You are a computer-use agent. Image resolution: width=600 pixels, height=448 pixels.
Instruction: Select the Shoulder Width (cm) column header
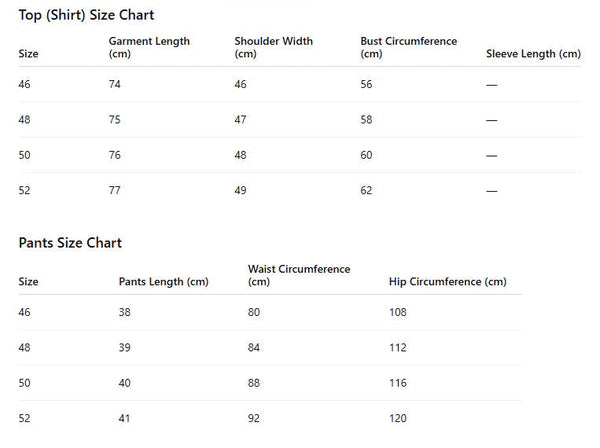[x=274, y=47]
